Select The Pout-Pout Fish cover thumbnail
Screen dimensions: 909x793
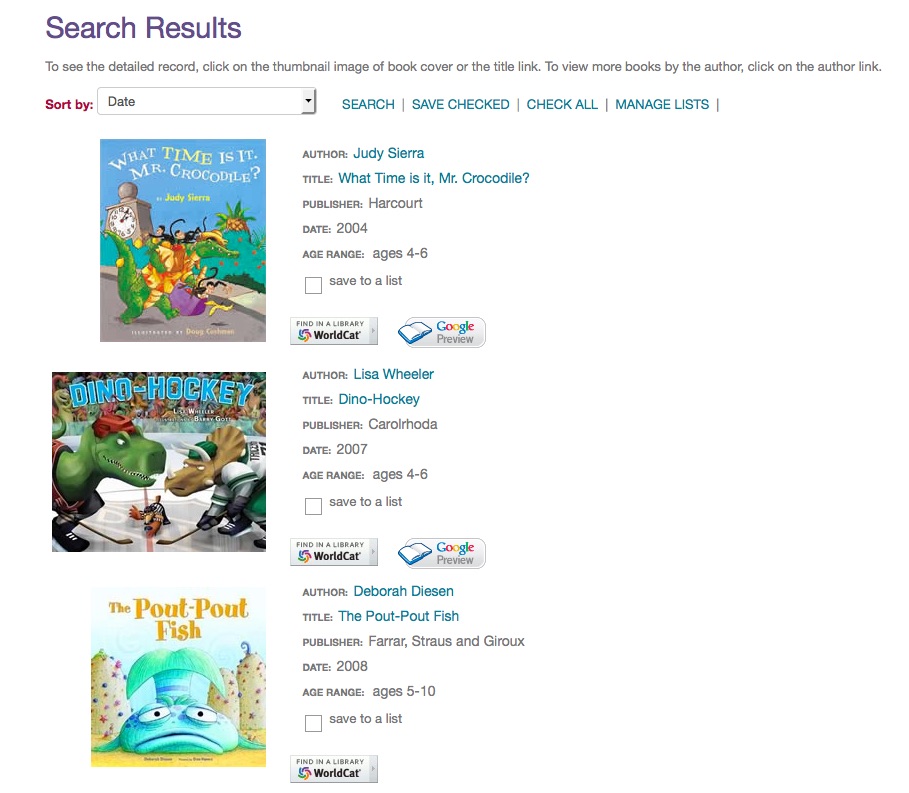click(x=178, y=677)
